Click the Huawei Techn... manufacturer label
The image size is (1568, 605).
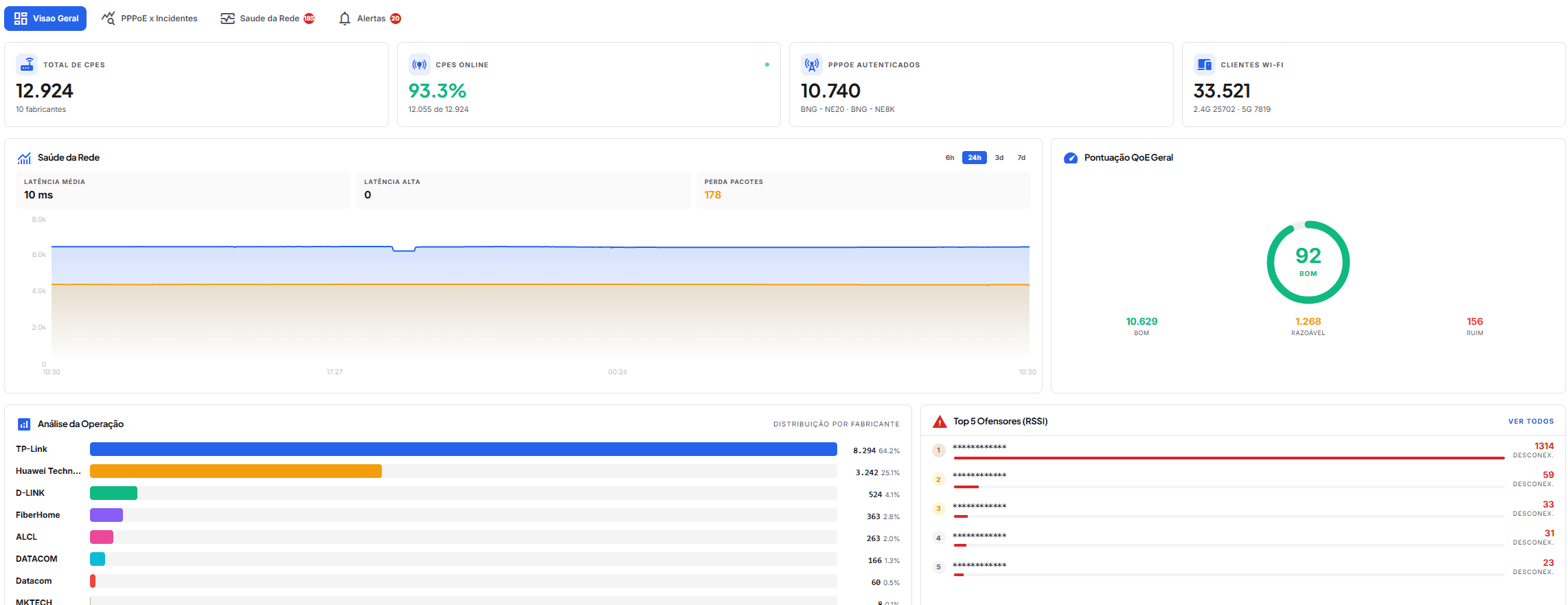48,471
